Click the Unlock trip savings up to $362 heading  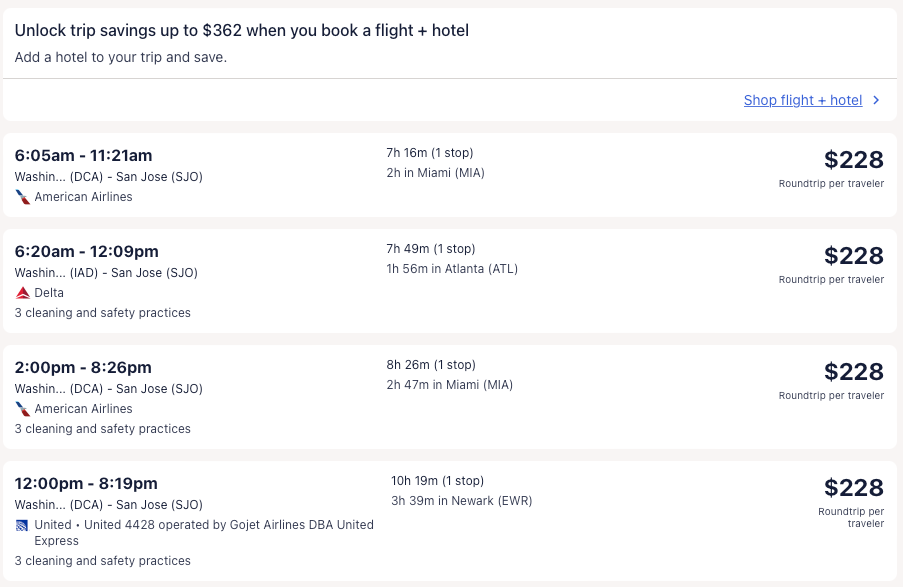(x=241, y=31)
